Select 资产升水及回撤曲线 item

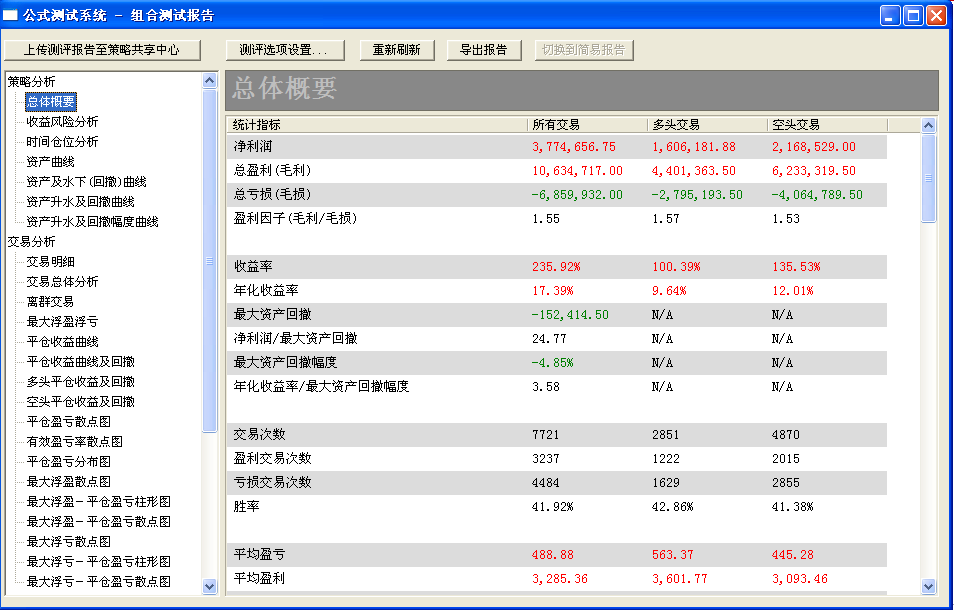point(80,202)
